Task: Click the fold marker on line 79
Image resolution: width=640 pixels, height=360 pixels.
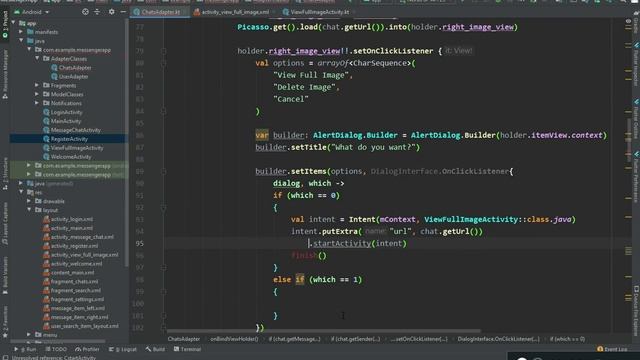Action: (164, 51)
